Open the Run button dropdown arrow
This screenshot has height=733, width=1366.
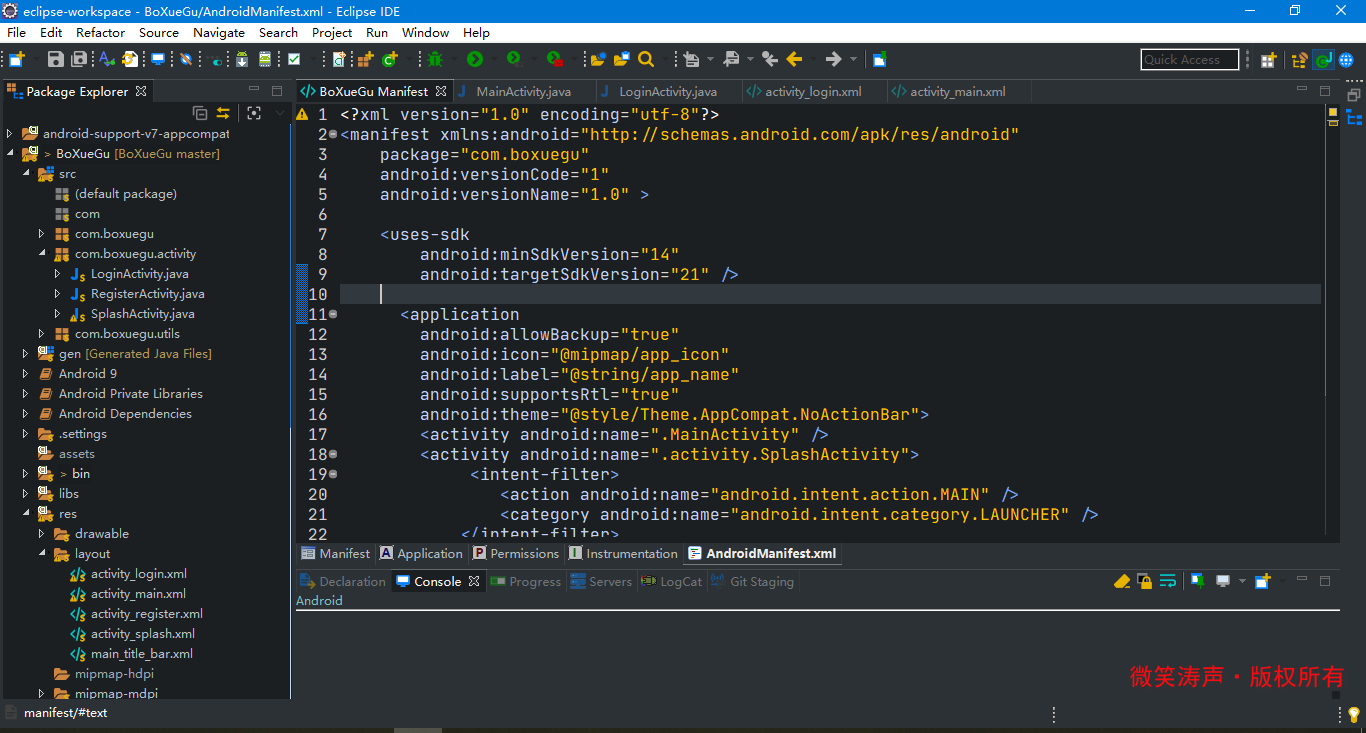pos(494,60)
